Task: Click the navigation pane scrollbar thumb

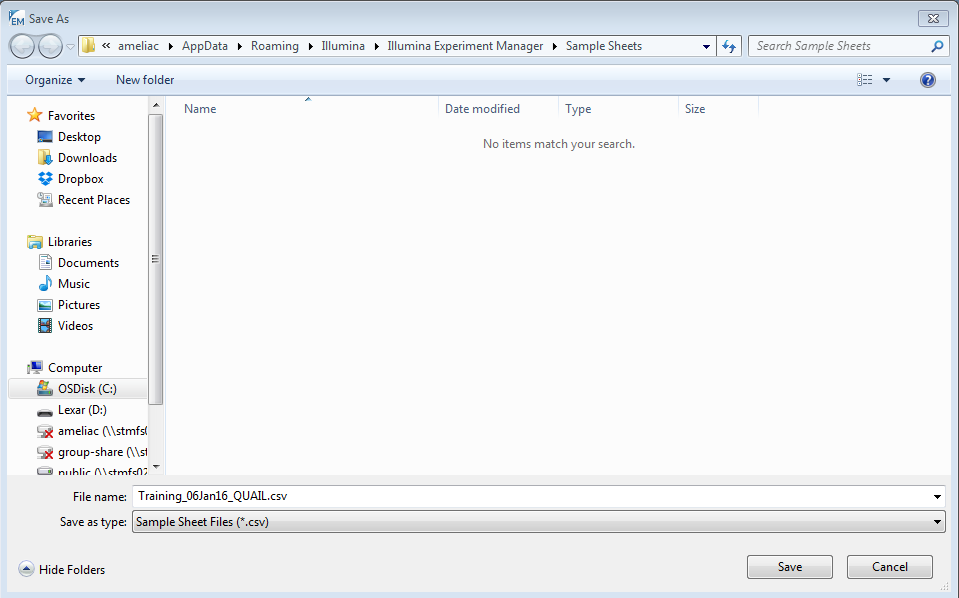Action: (156, 259)
